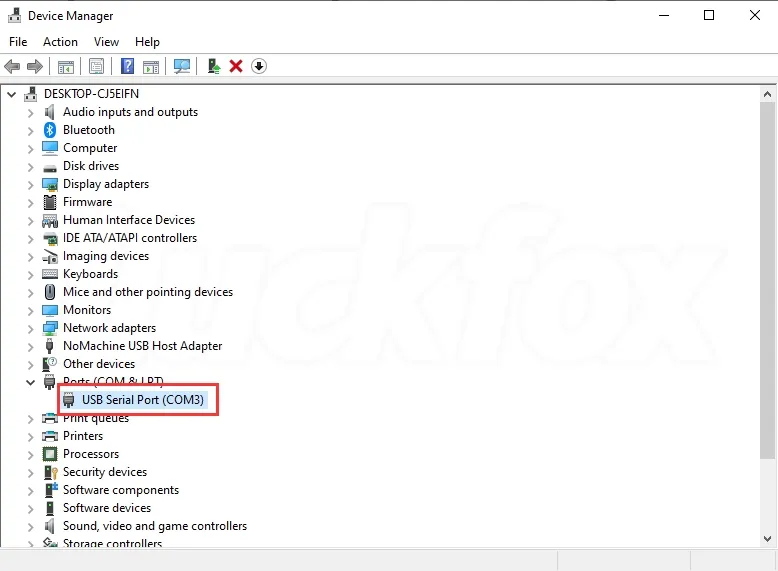Select the Computer category label
Viewport: 778px width, 571px height.
[x=90, y=148]
